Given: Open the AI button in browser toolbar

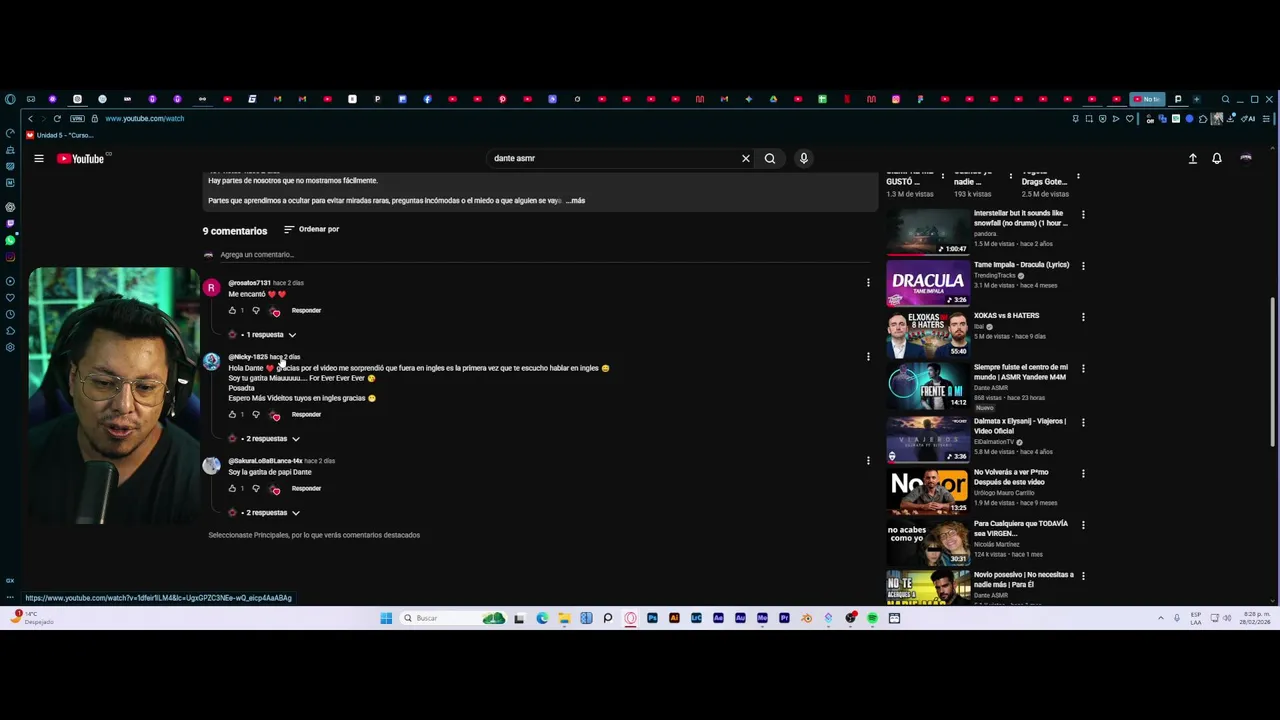Looking at the screenshot, I should pyautogui.click(x=1250, y=118).
